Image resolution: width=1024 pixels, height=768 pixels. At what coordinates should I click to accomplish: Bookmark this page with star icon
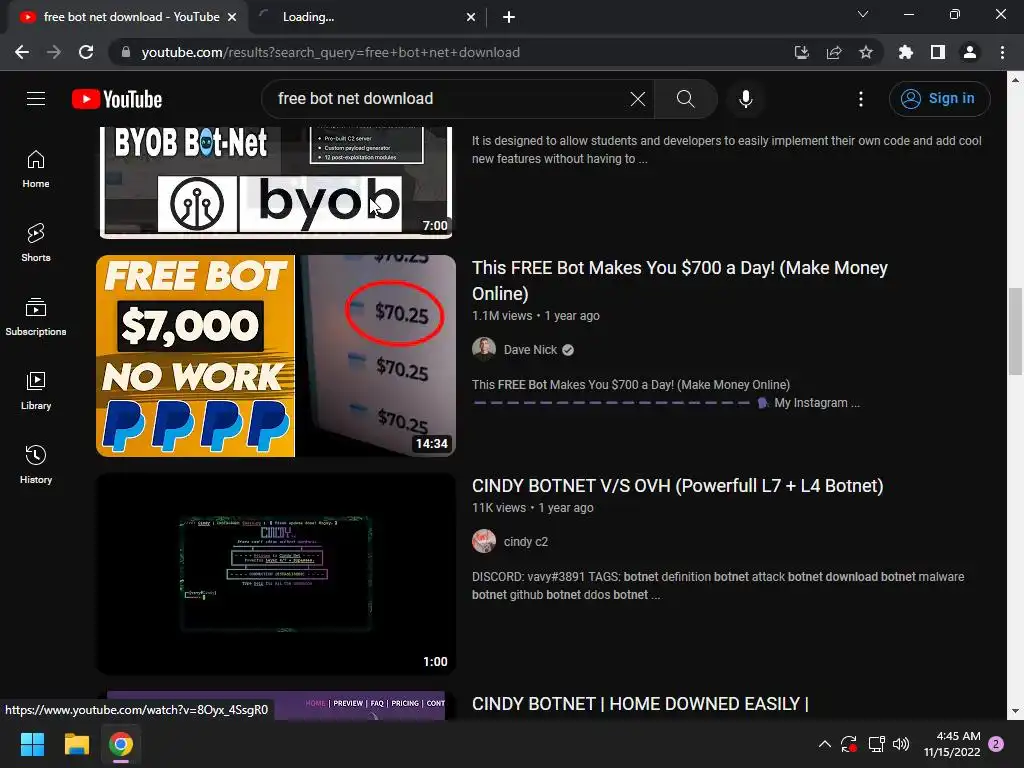[866, 52]
